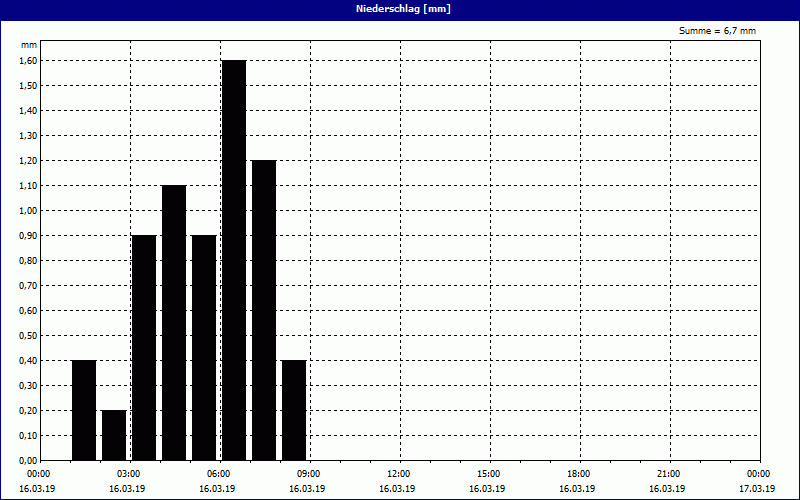Click the 0,90 bar starting at 03:00
Image resolution: width=800 pixels, height=500 pixels.
tap(144, 347)
